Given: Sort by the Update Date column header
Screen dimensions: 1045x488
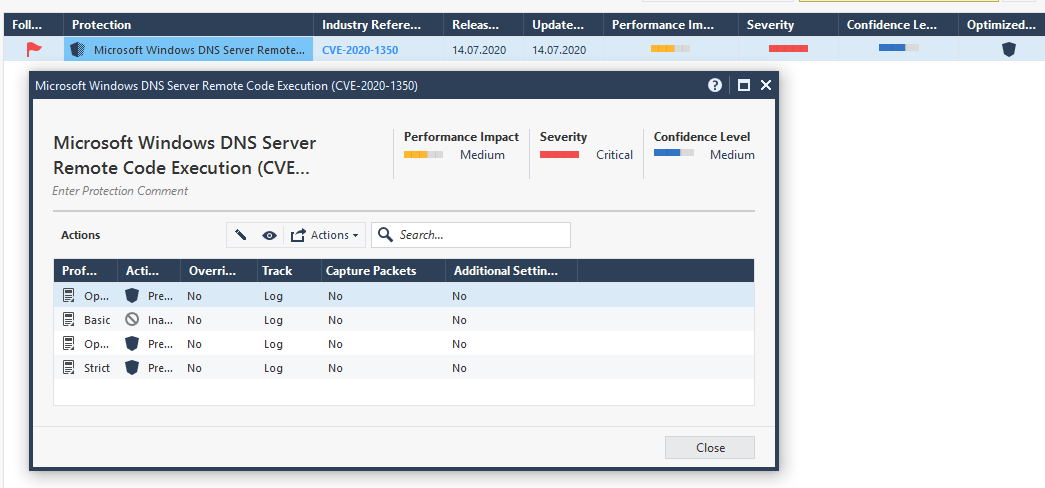Looking at the screenshot, I should [564, 25].
